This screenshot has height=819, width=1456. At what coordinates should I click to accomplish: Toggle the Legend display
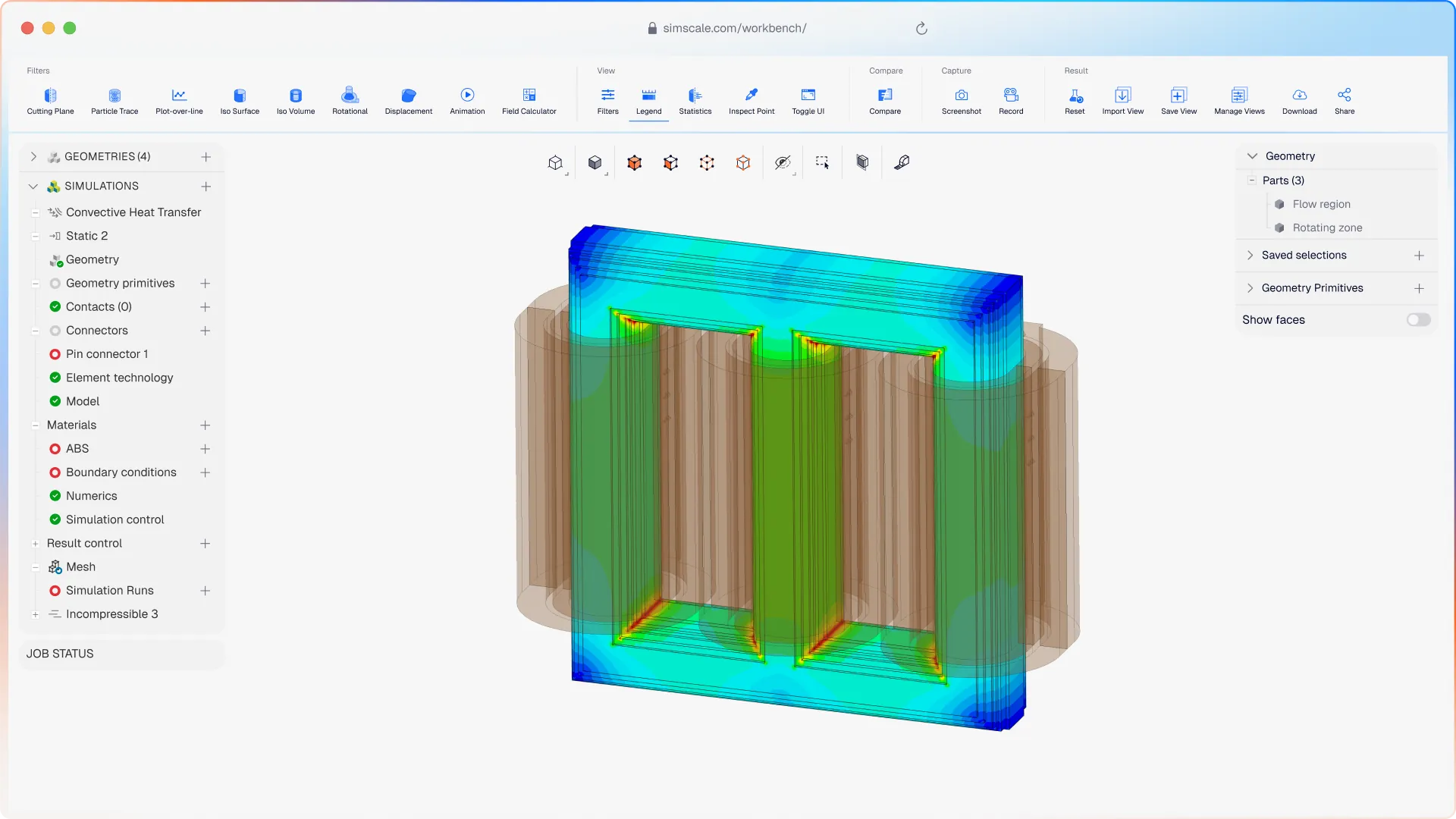(649, 101)
